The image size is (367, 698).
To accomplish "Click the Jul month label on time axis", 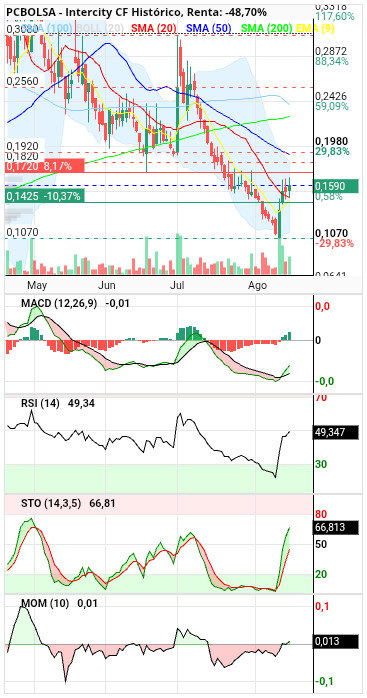I will pos(178,285).
